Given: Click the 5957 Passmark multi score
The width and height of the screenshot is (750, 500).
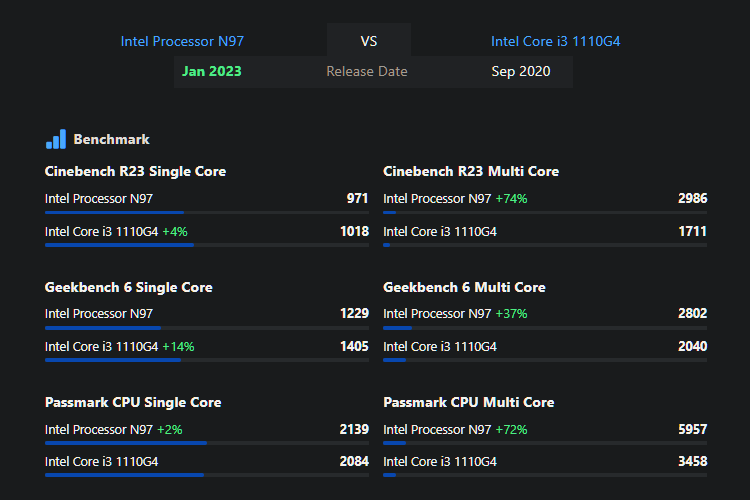Looking at the screenshot, I should [693, 429].
